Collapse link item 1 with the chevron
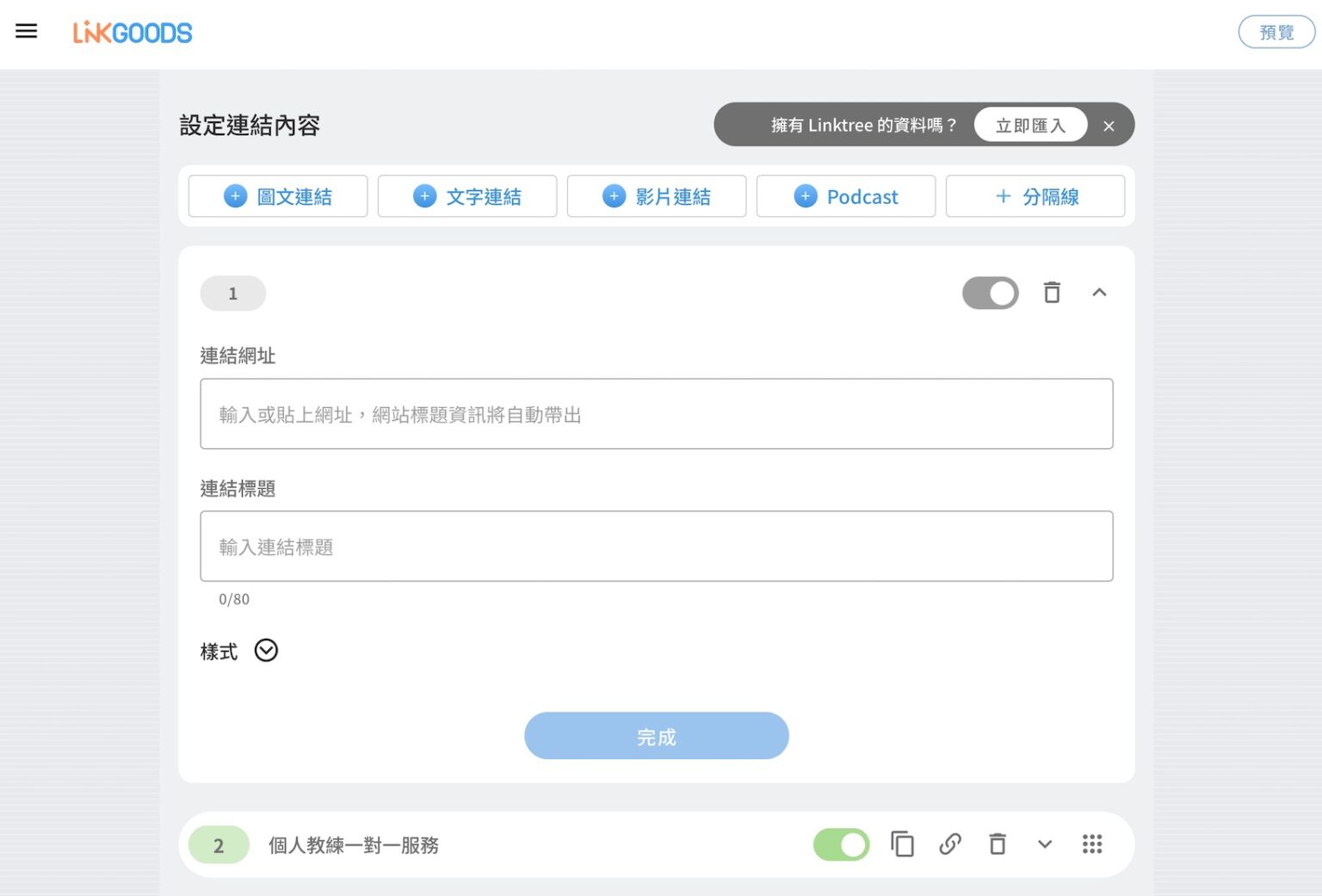 click(1100, 293)
